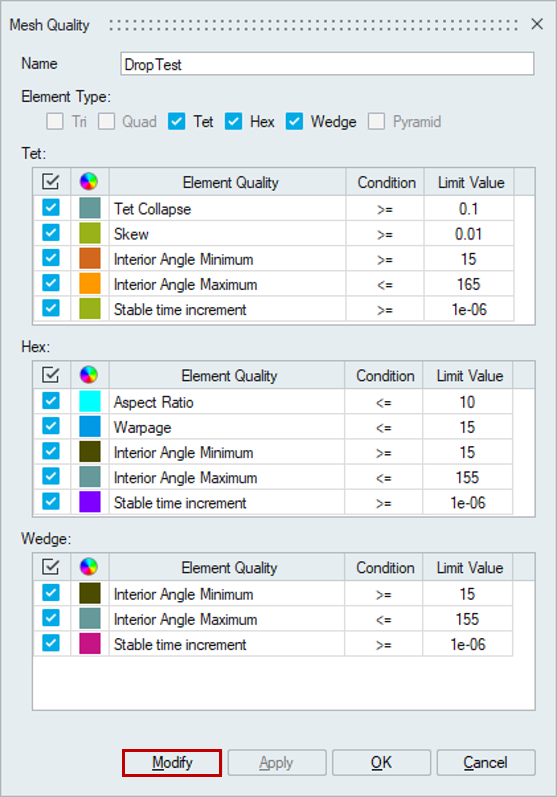
Task: Click the color wheel icon in Wedge table header
Action: click(x=89, y=567)
